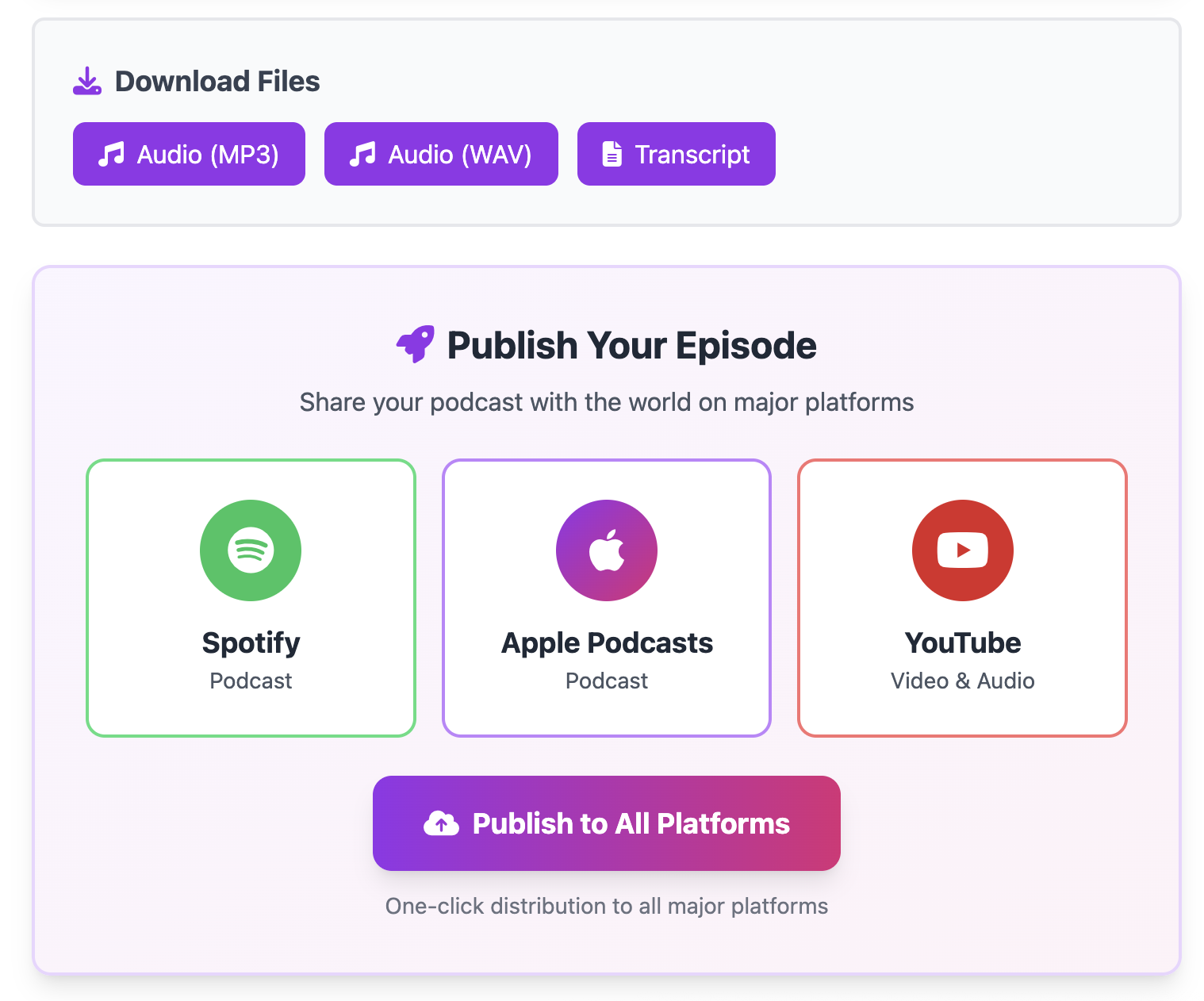Click the rocket icon beside Publish Your Episode

[416, 343]
